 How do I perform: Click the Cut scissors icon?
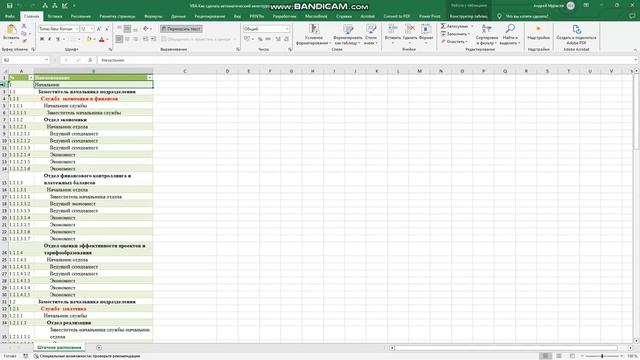point(24,26)
